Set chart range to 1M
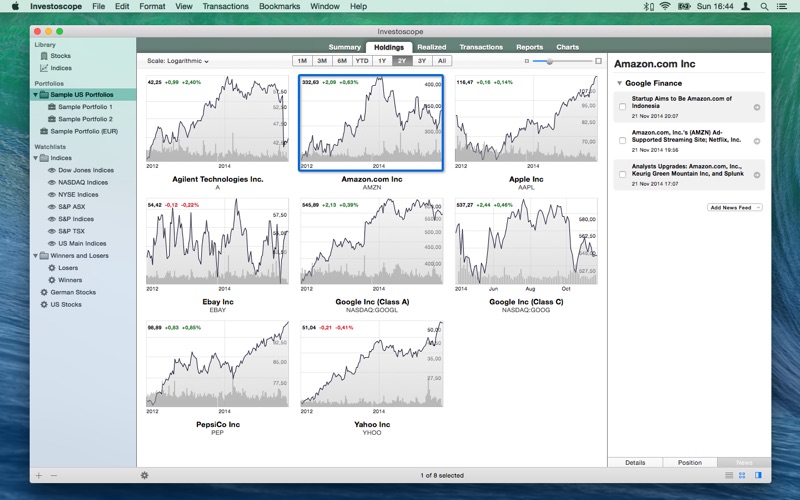Viewport: 800px width, 500px height. tap(302, 61)
